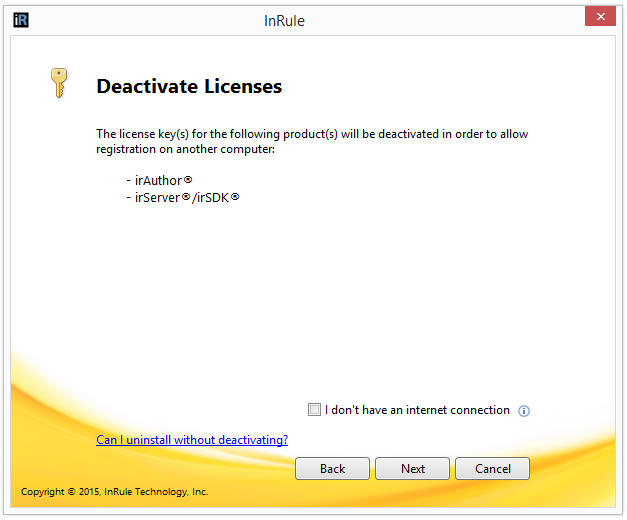Check "I don't have an internet connection" box

(314, 410)
